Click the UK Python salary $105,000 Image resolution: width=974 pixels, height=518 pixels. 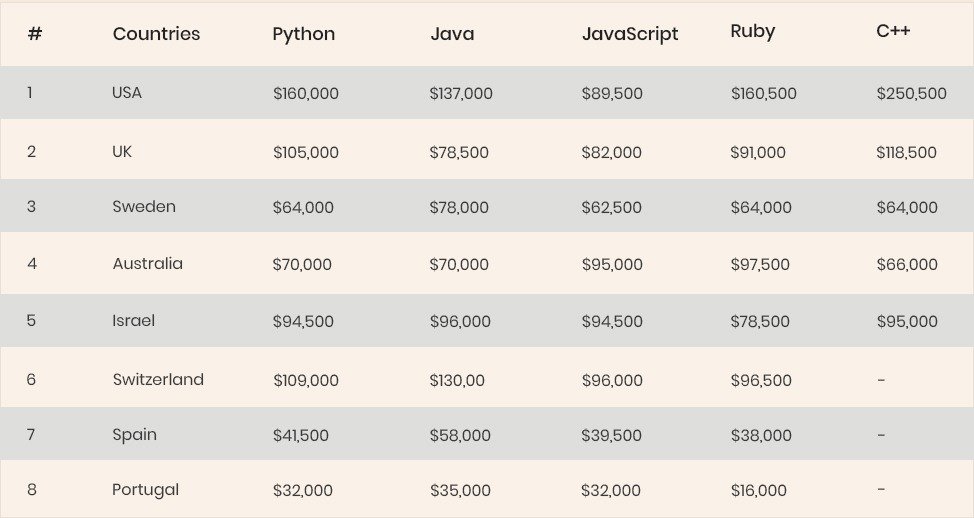306,152
